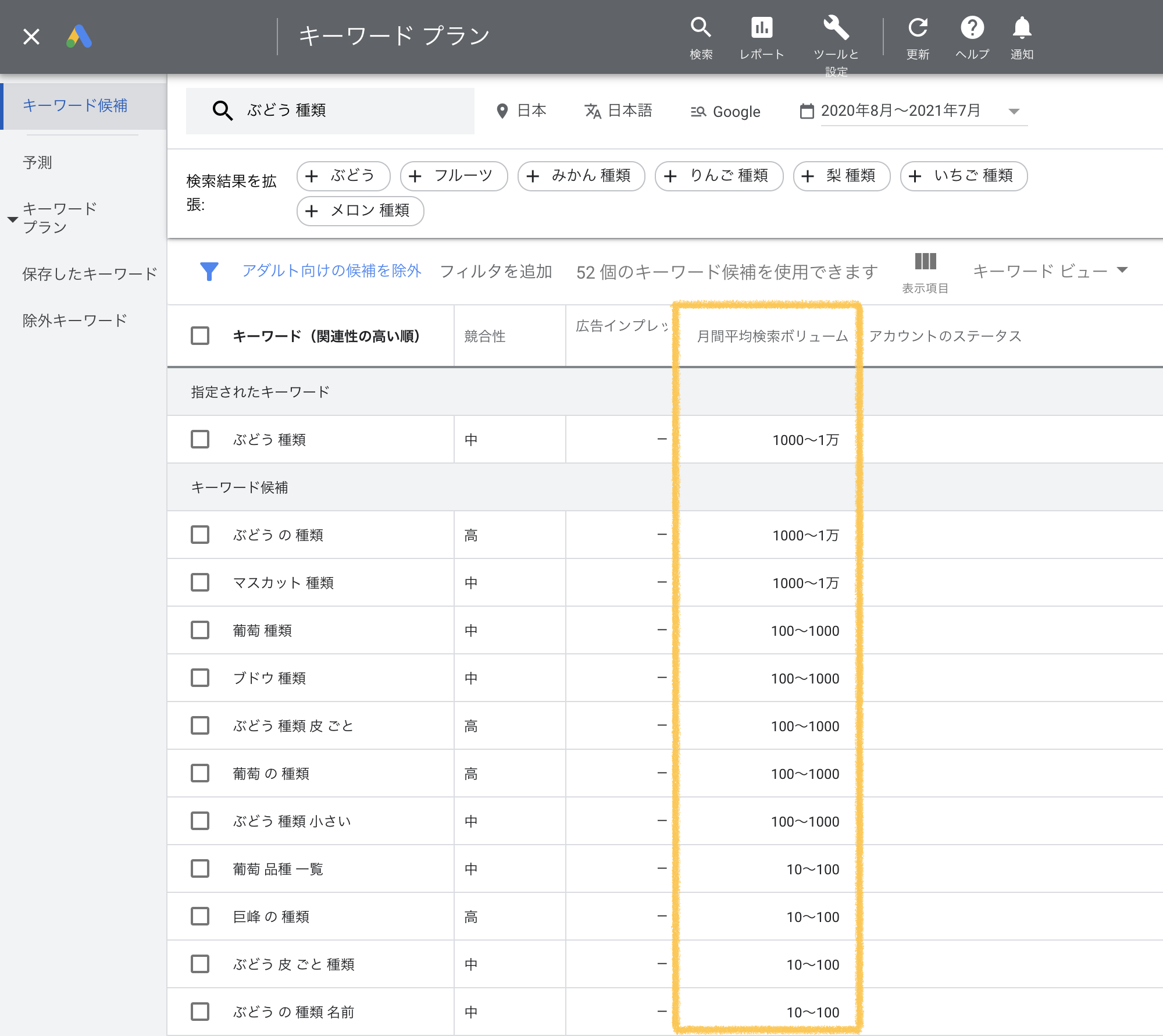Click the magnifier icon in keyword search box

tap(222, 111)
